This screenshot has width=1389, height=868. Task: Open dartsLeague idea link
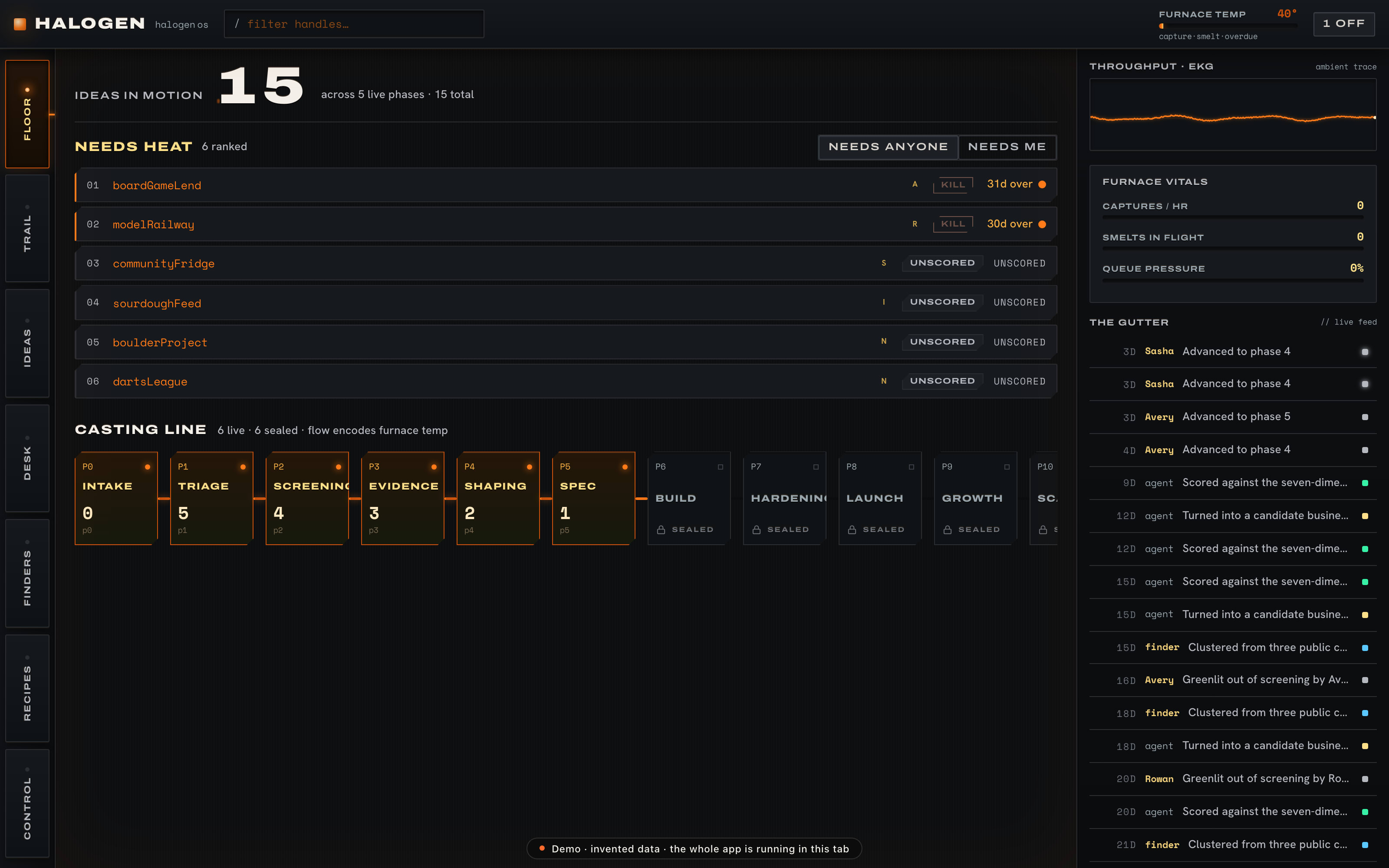click(150, 382)
